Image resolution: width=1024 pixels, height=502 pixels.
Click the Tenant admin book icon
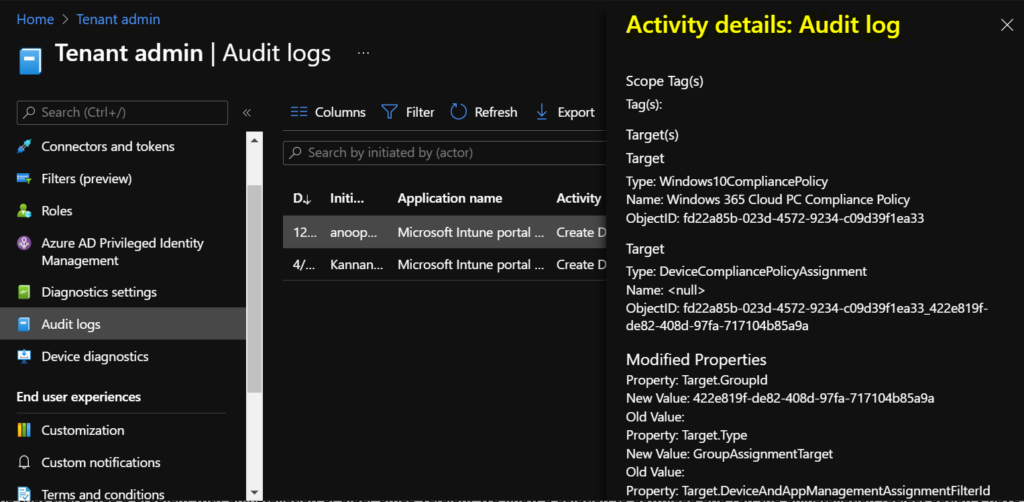(x=30, y=59)
